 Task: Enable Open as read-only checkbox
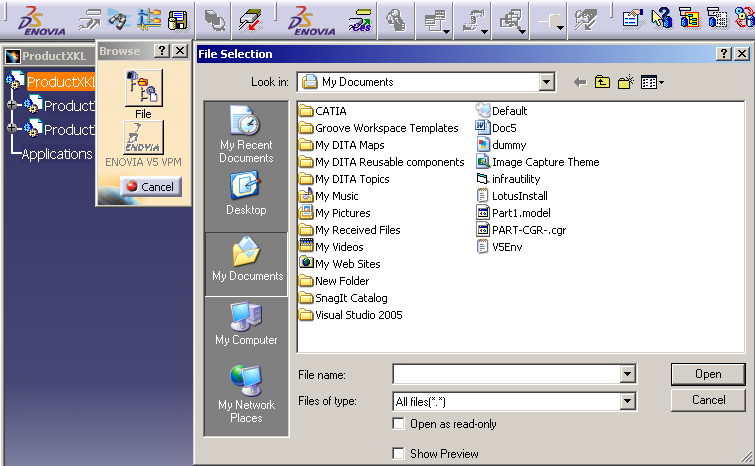[x=400, y=424]
